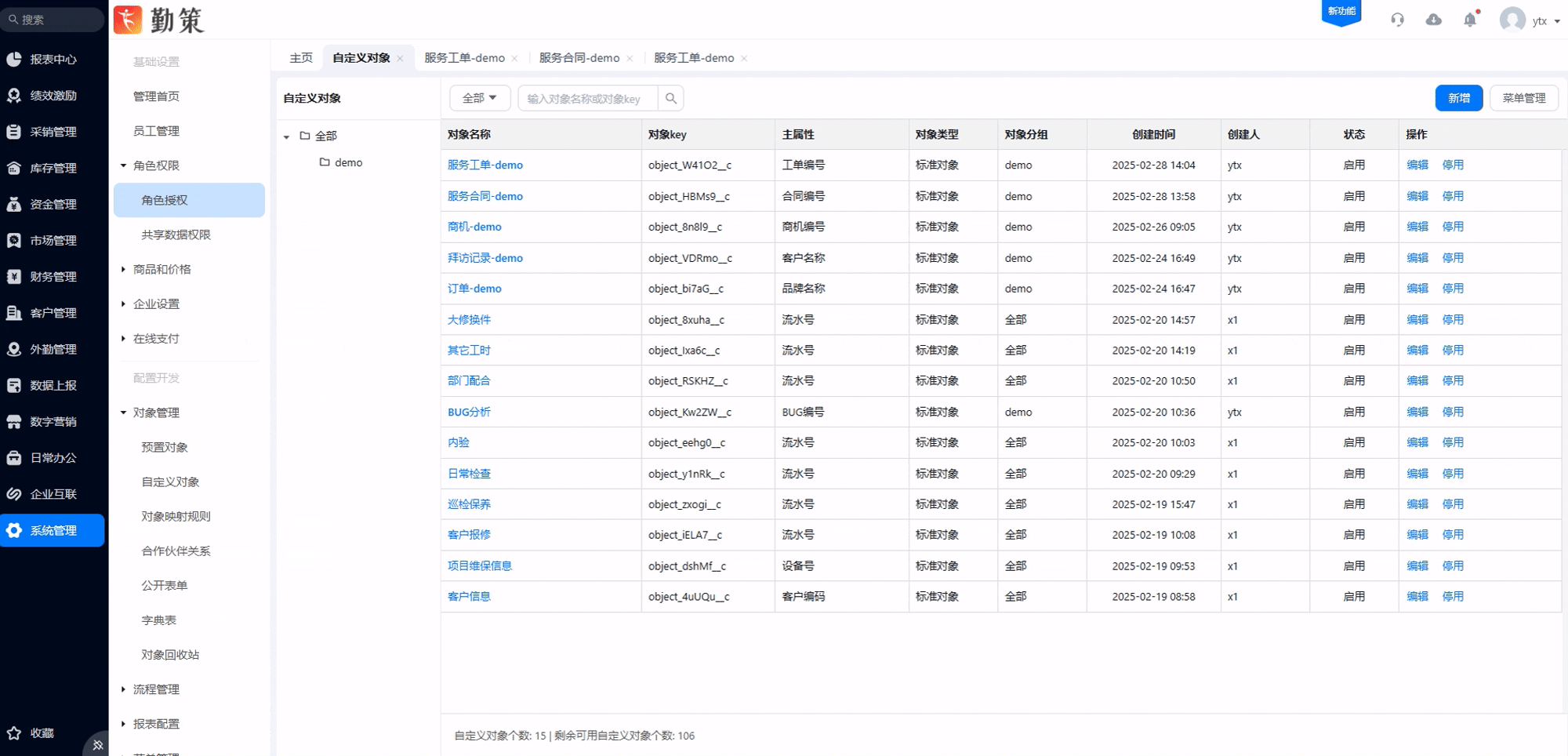Click the 勤策 logo icon
1568x756 pixels.
pyautogui.click(x=128, y=20)
